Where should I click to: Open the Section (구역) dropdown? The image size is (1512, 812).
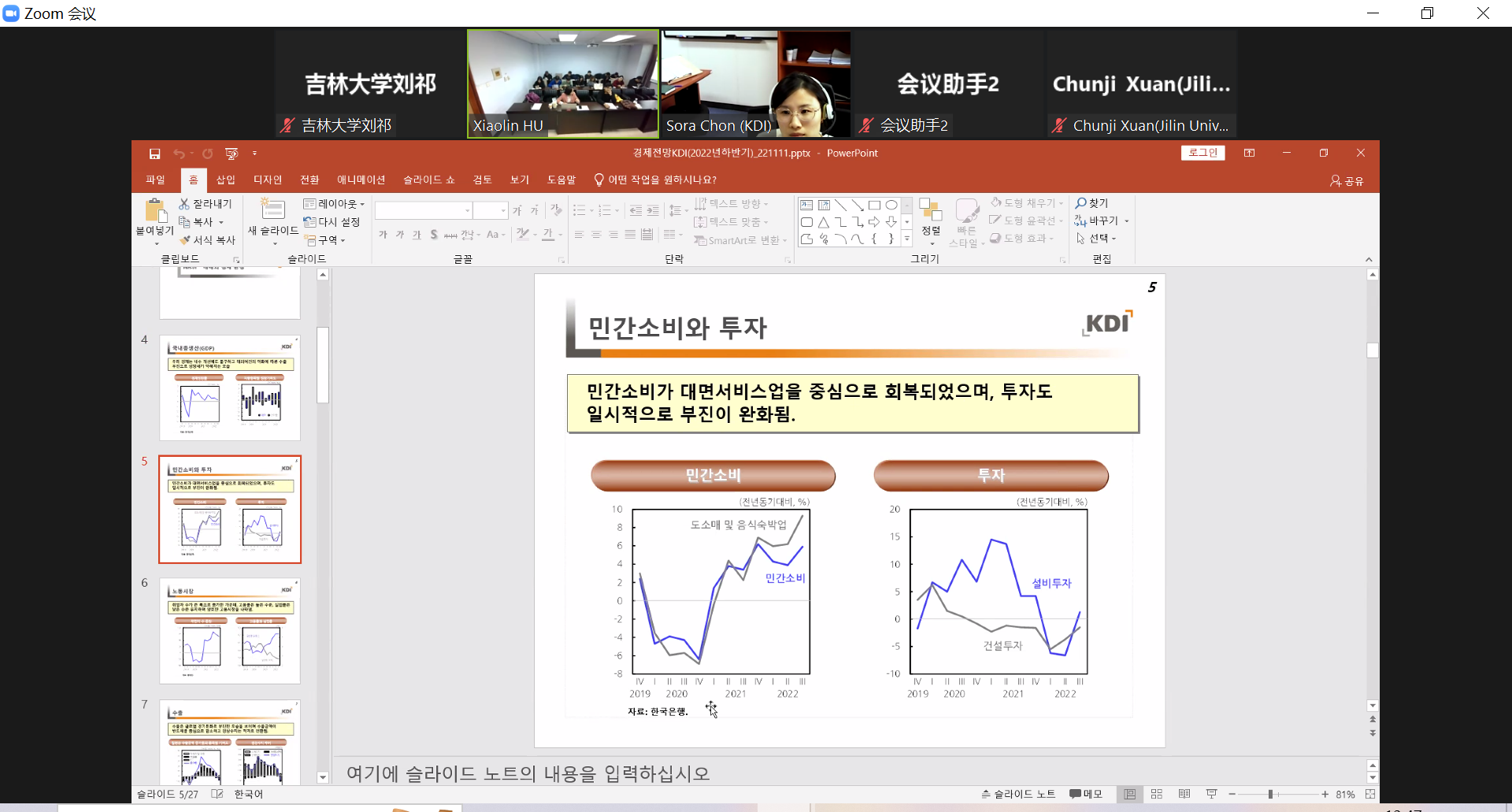click(326, 240)
